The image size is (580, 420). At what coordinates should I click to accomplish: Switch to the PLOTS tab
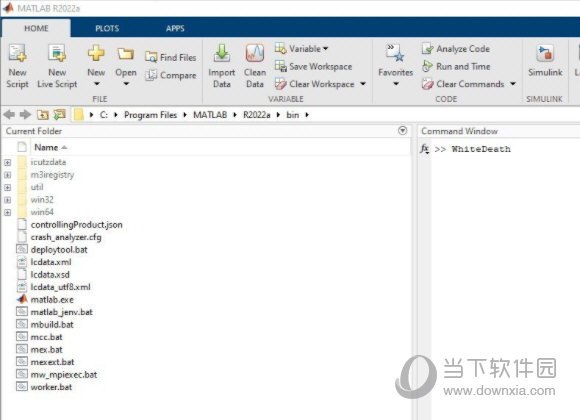click(x=107, y=28)
